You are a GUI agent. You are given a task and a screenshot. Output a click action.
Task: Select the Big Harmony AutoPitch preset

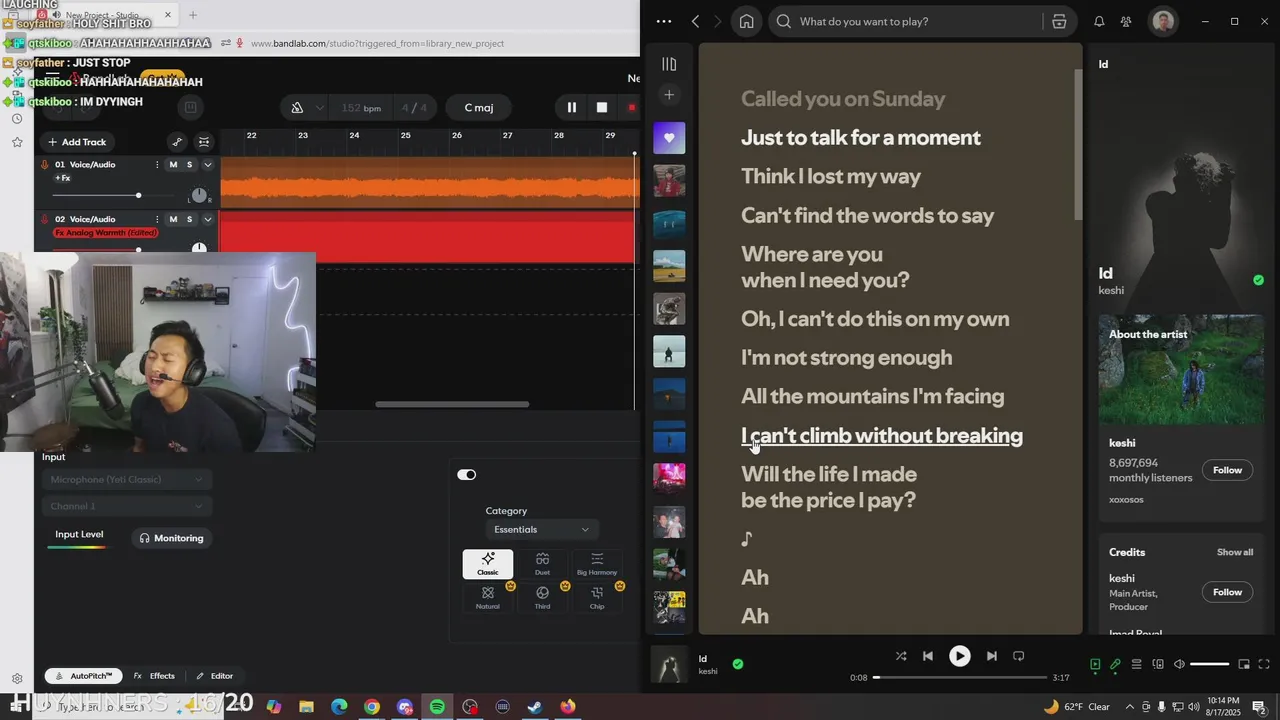597,564
